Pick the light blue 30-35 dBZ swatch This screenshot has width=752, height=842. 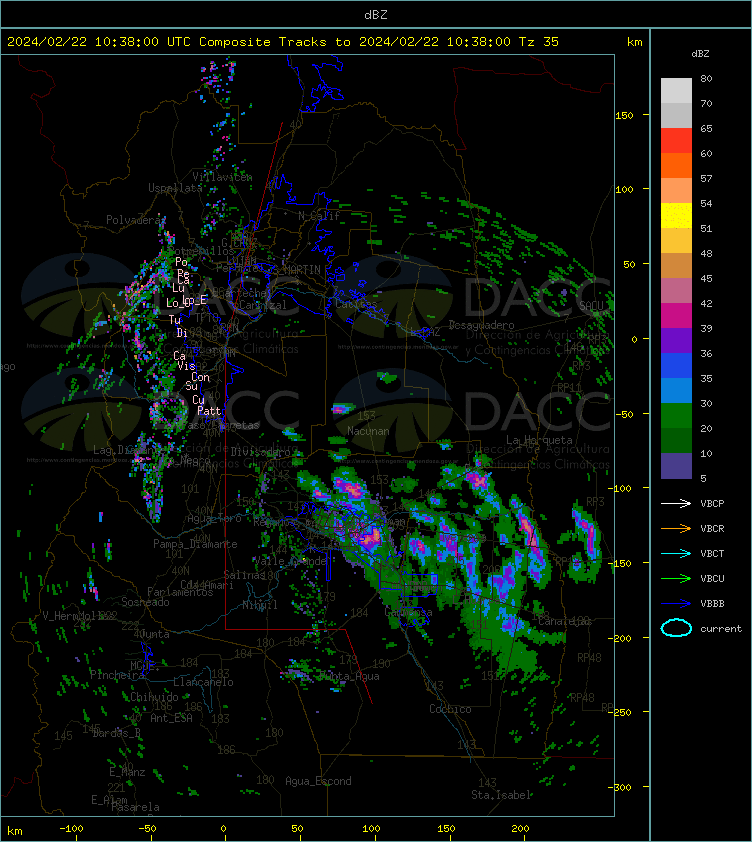(676, 390)
